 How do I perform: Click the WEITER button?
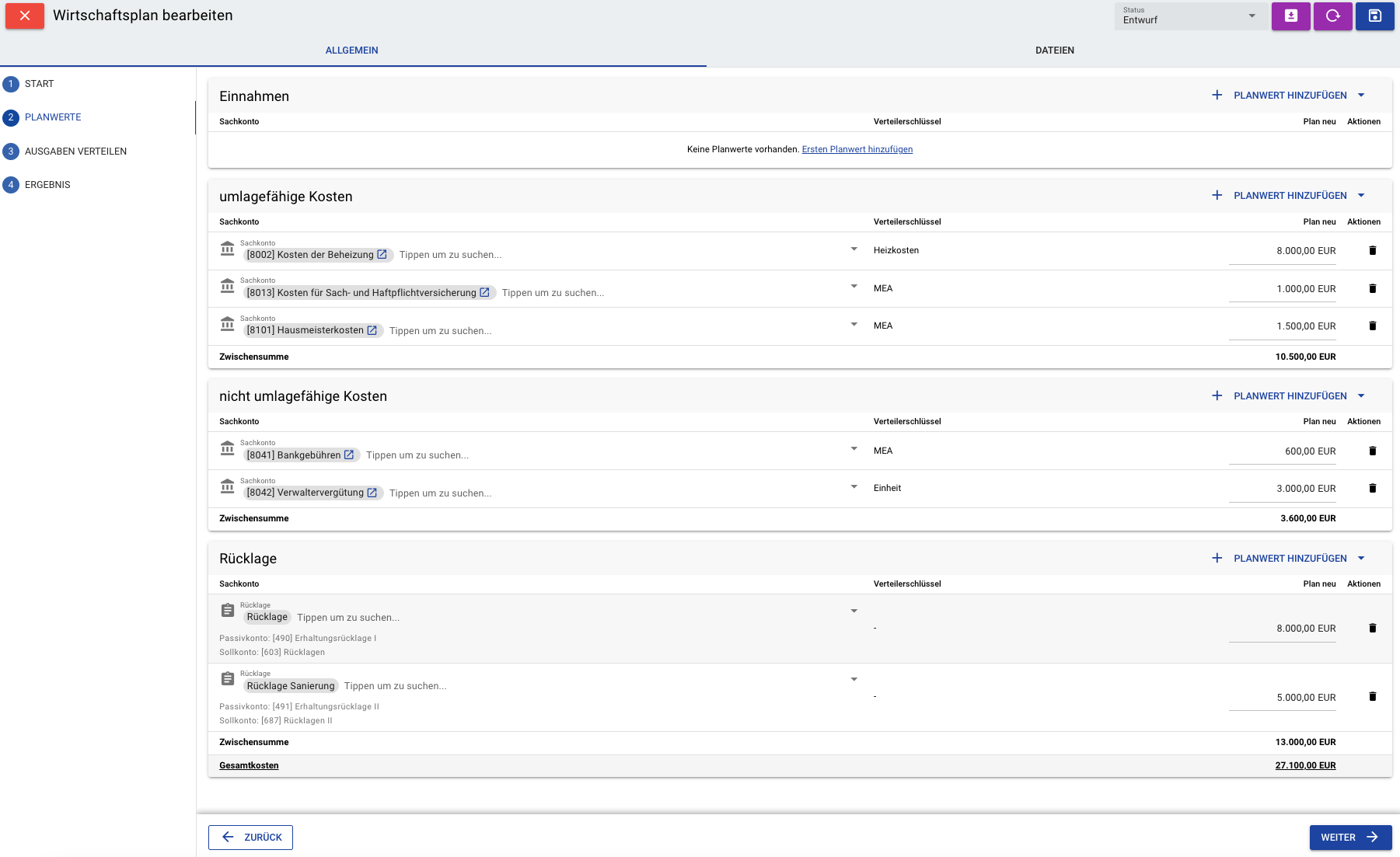(1350, 838)
